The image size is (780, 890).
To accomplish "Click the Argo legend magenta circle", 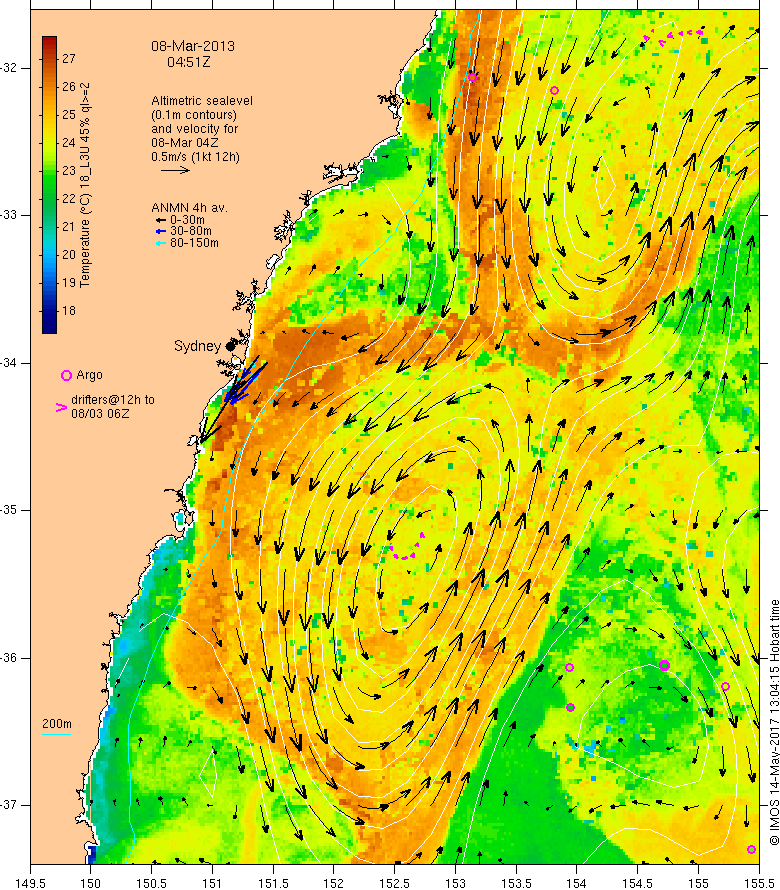I will tap(66, 375).
